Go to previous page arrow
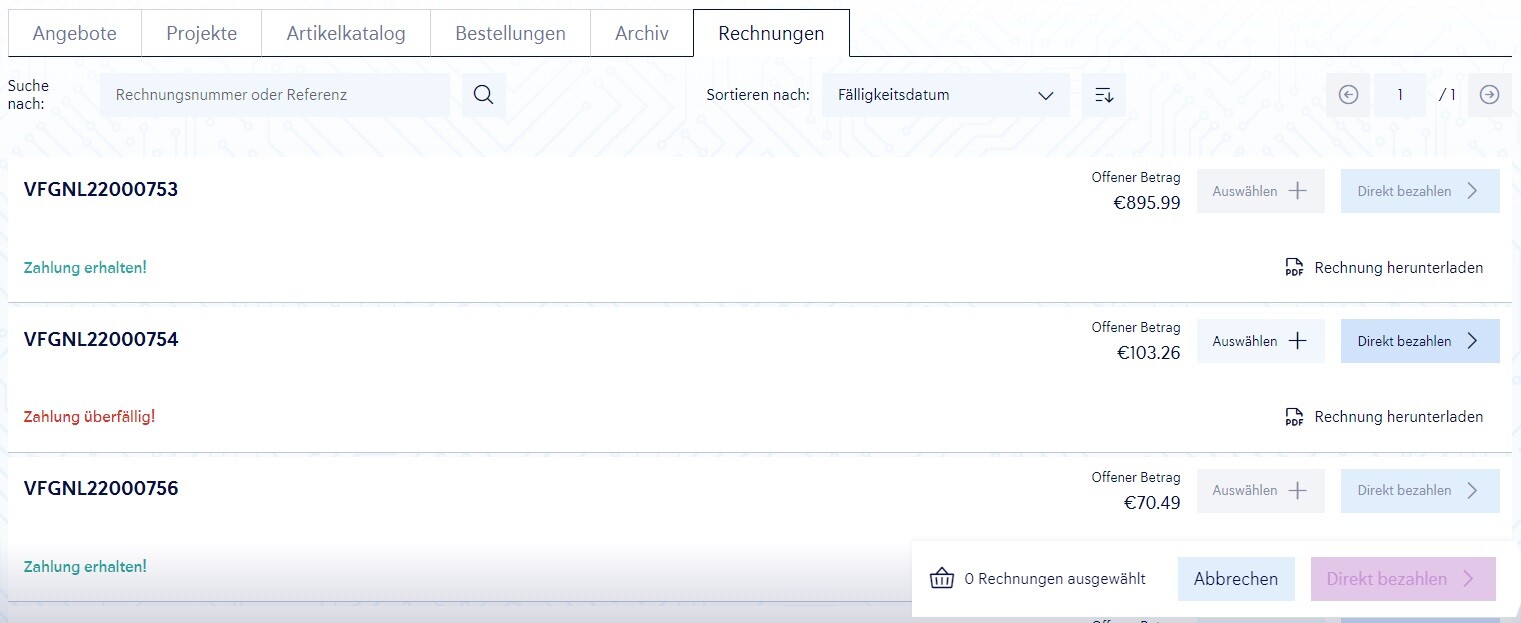The image size is (1521, 623). (x=1348, y=95)
